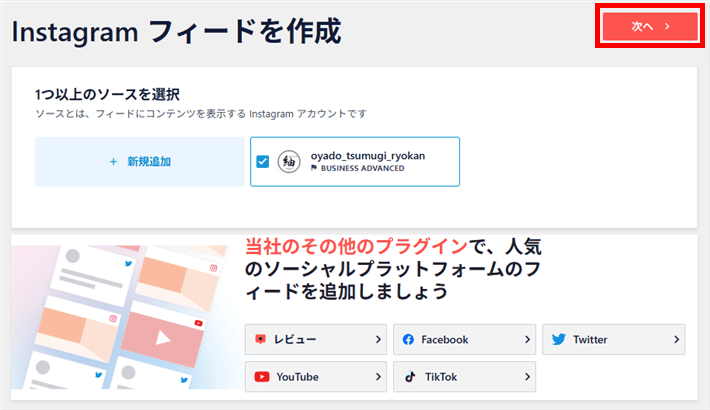Click the chevron arrow in the 次へ button
Screen dimensions: 710x410
667,26
